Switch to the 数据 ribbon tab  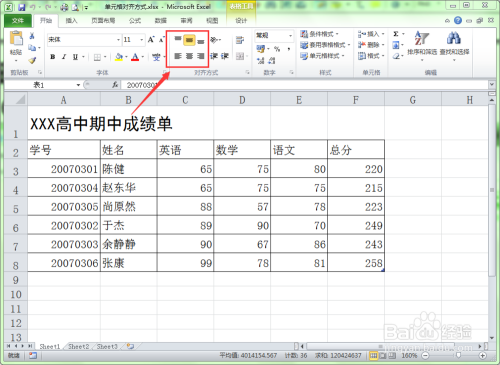161,21
